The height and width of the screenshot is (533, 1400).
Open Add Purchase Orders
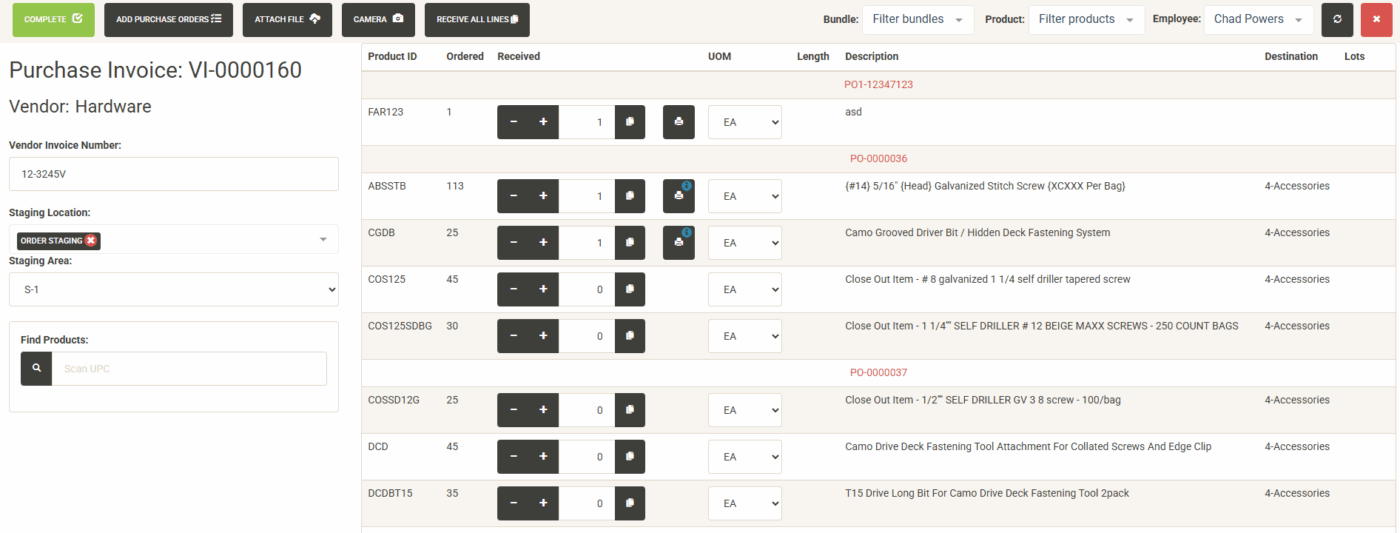pyautogui.click(x=168, y=20)
